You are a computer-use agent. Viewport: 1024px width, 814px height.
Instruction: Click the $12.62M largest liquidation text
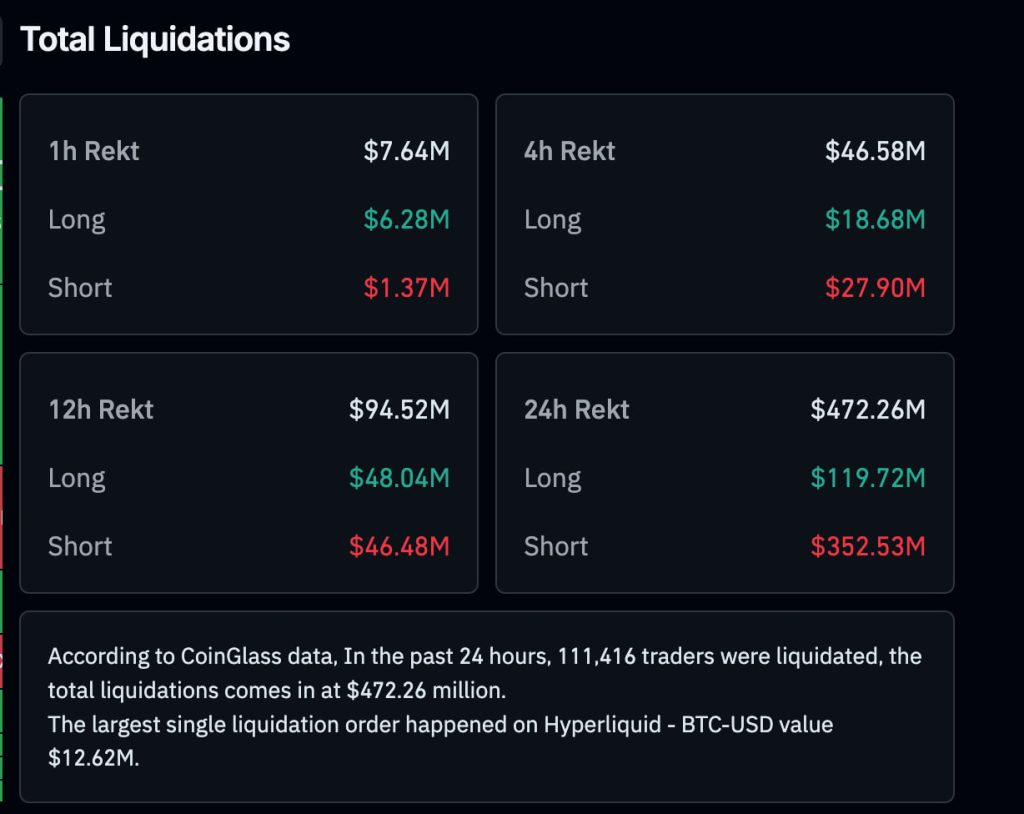click(x=94, y=759)
